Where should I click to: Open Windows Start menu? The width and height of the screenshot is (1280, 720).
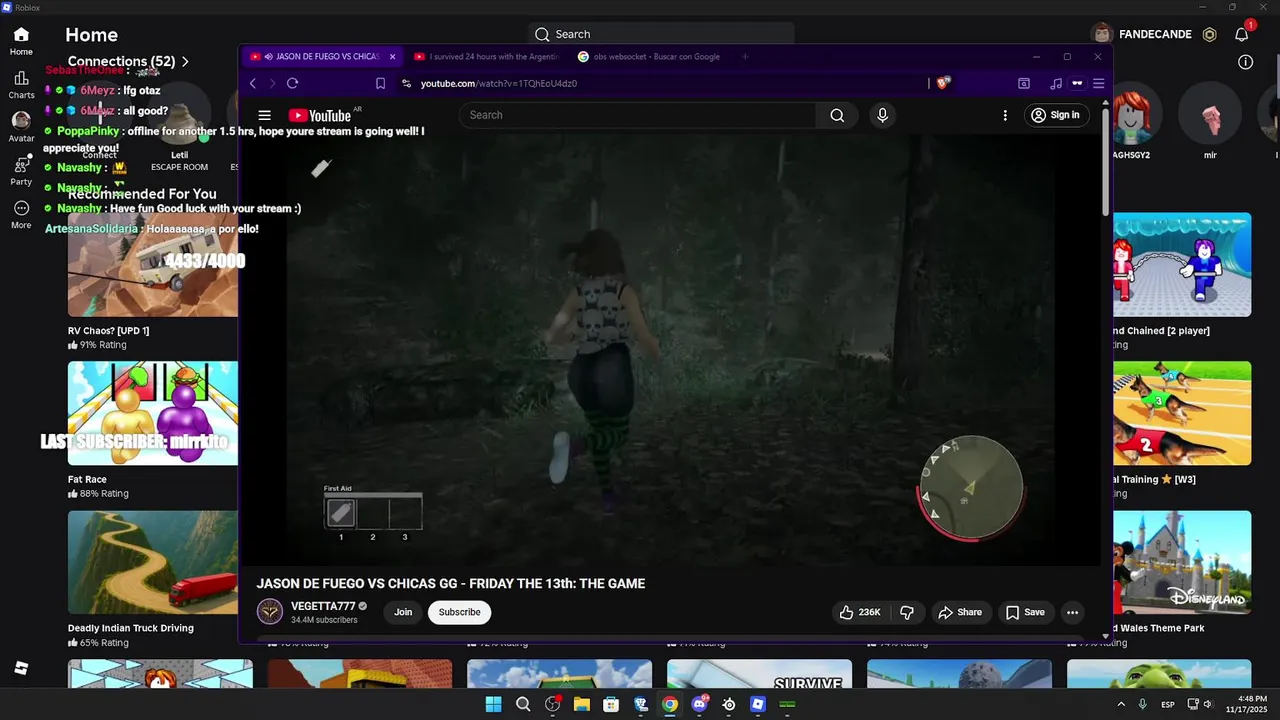click(x=493, y=704)
